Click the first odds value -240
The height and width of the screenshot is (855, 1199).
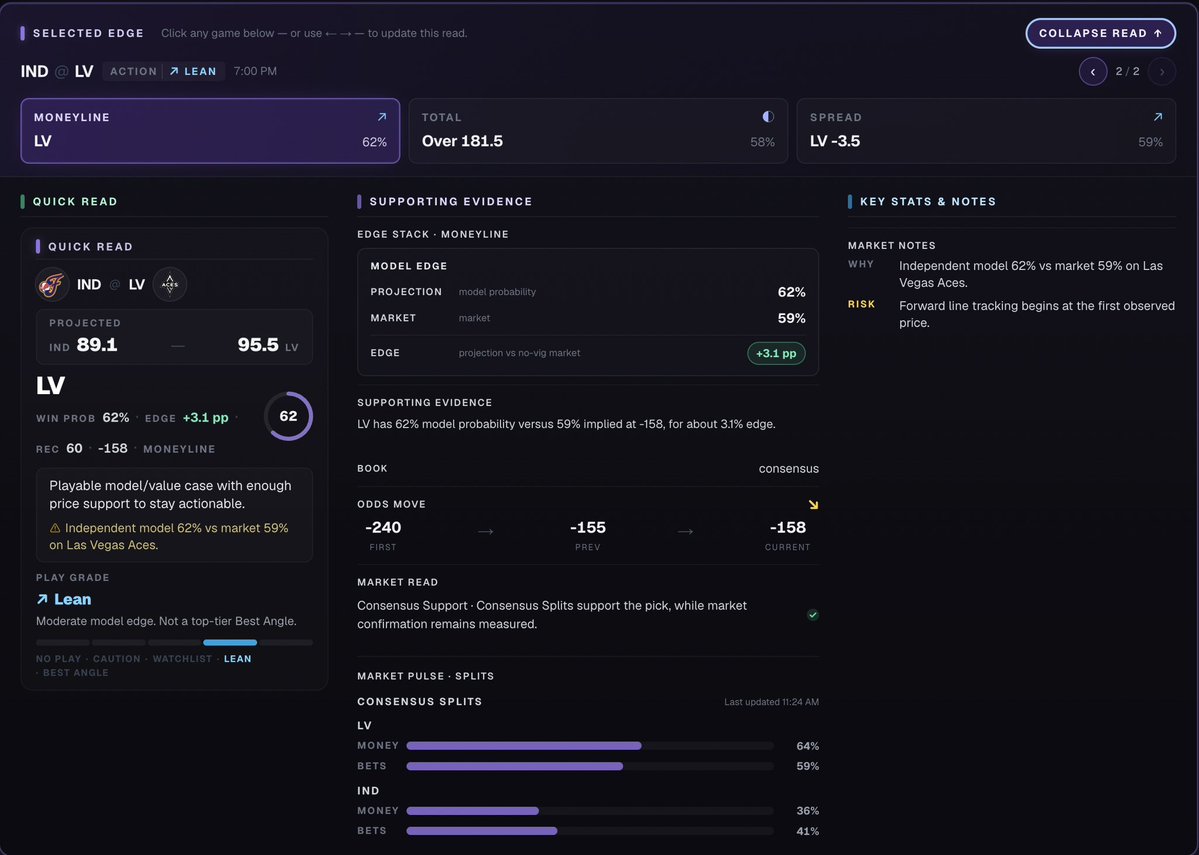[x=383, y=528]
